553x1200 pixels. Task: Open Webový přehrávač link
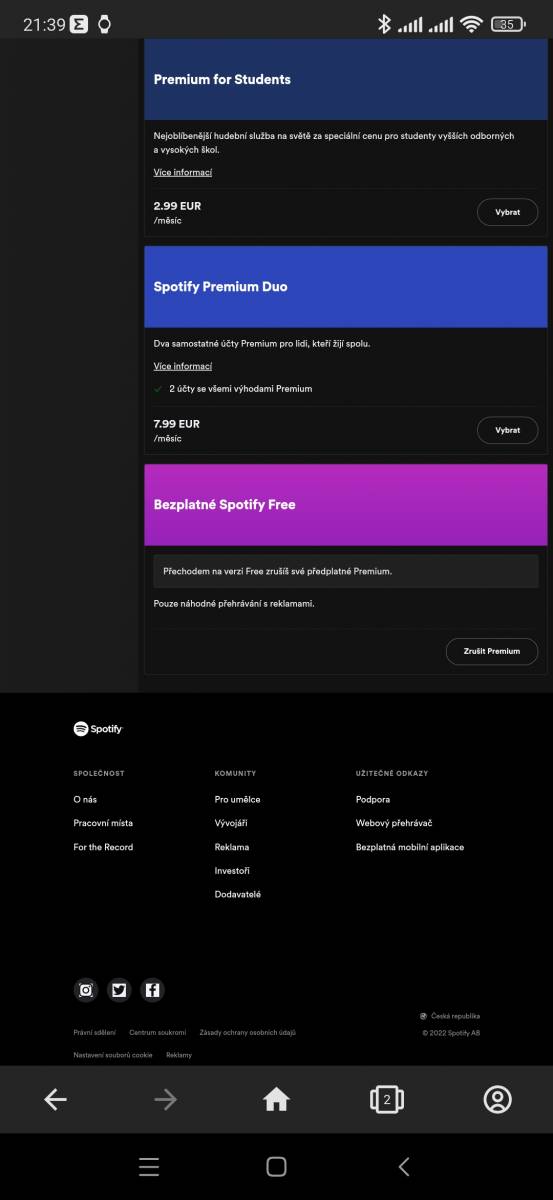[x=394, y=823]
